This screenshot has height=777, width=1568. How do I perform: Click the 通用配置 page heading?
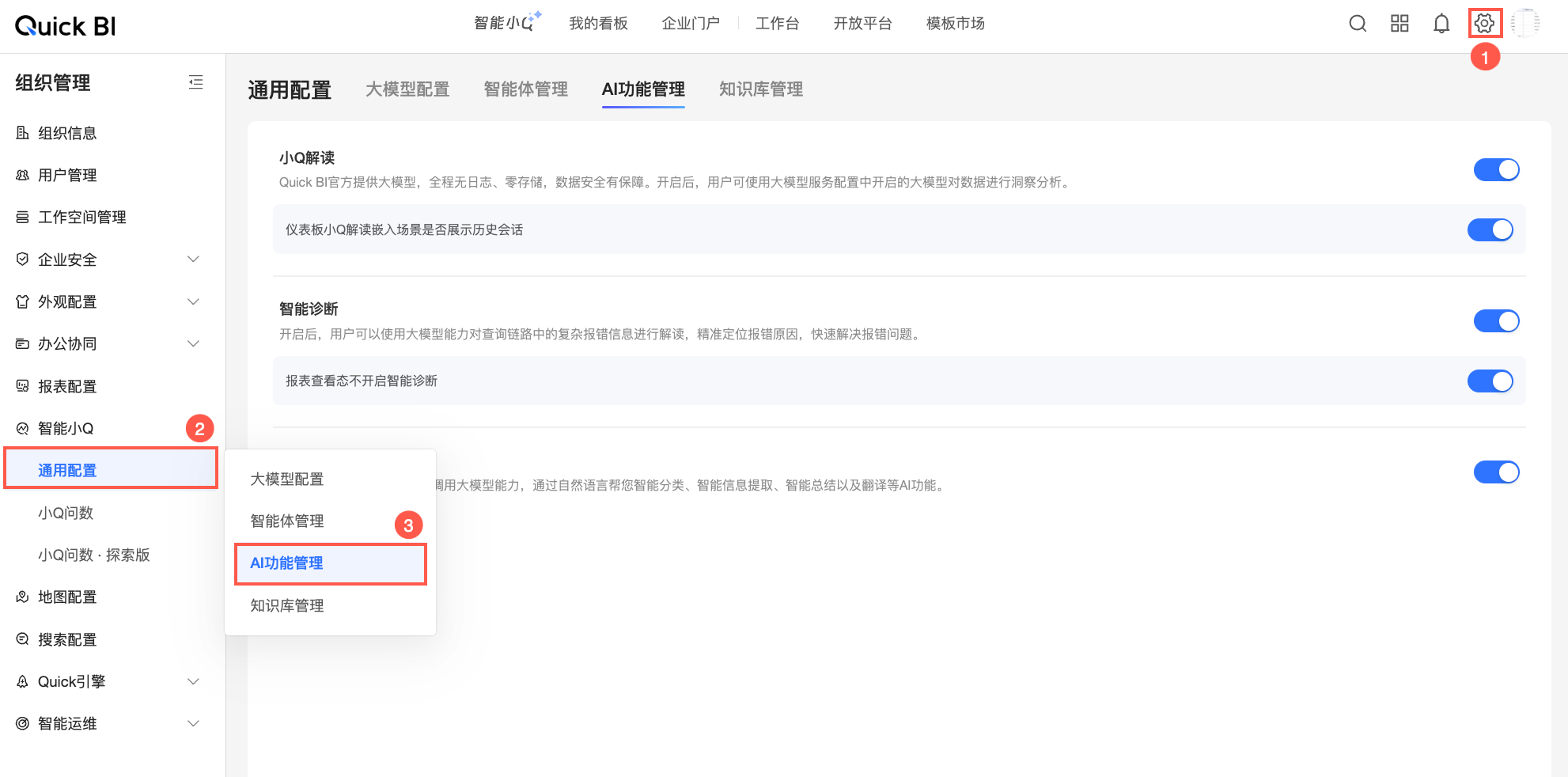tap(290, 90)
